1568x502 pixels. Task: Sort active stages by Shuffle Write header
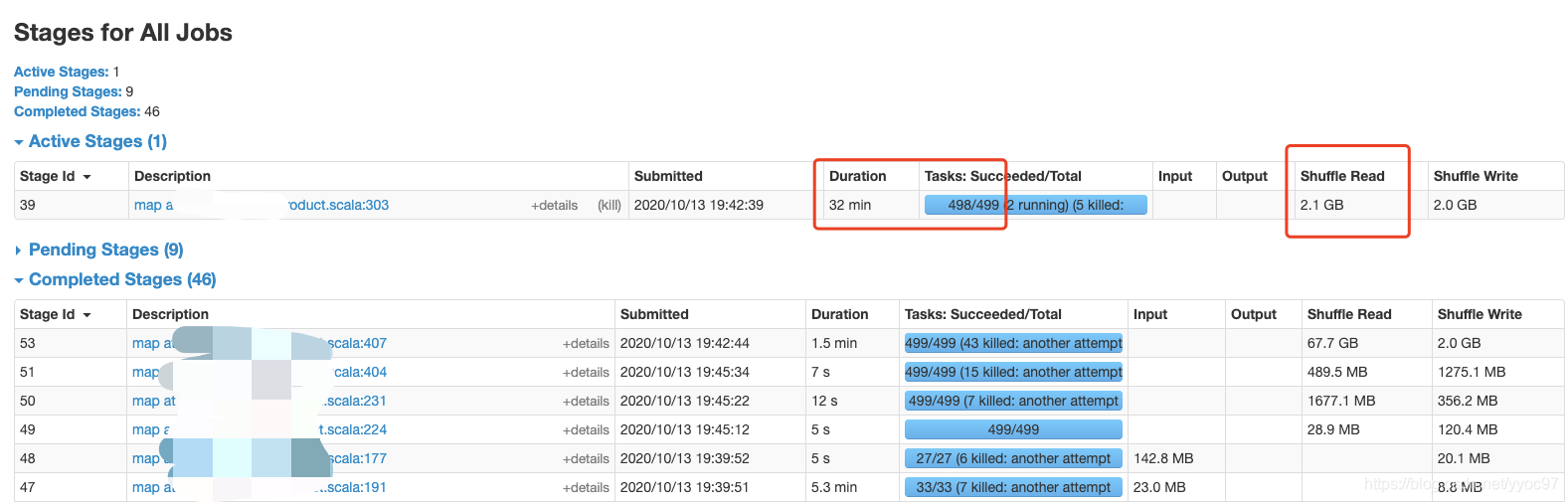pyautogui.click(x=1476, y=176)
